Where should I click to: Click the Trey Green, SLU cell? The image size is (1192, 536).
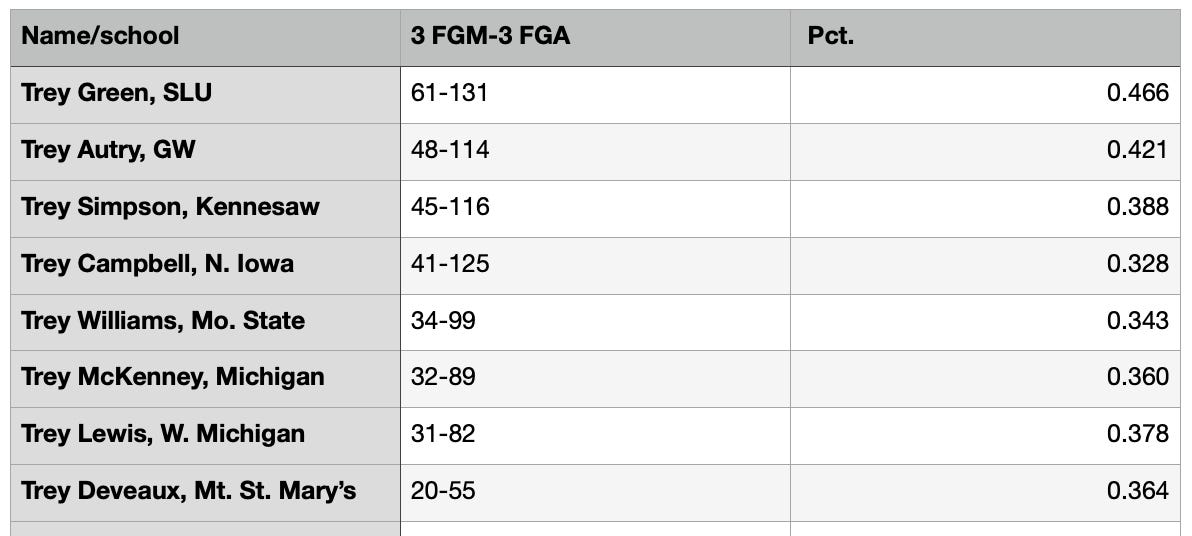[x=205, y=95]
